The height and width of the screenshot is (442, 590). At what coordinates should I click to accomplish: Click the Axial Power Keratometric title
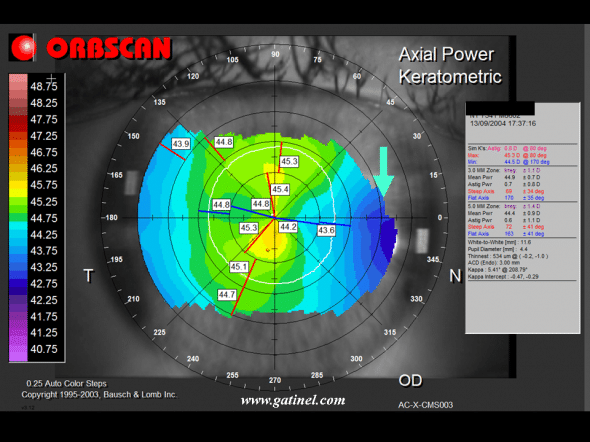(x=450, y=65)
